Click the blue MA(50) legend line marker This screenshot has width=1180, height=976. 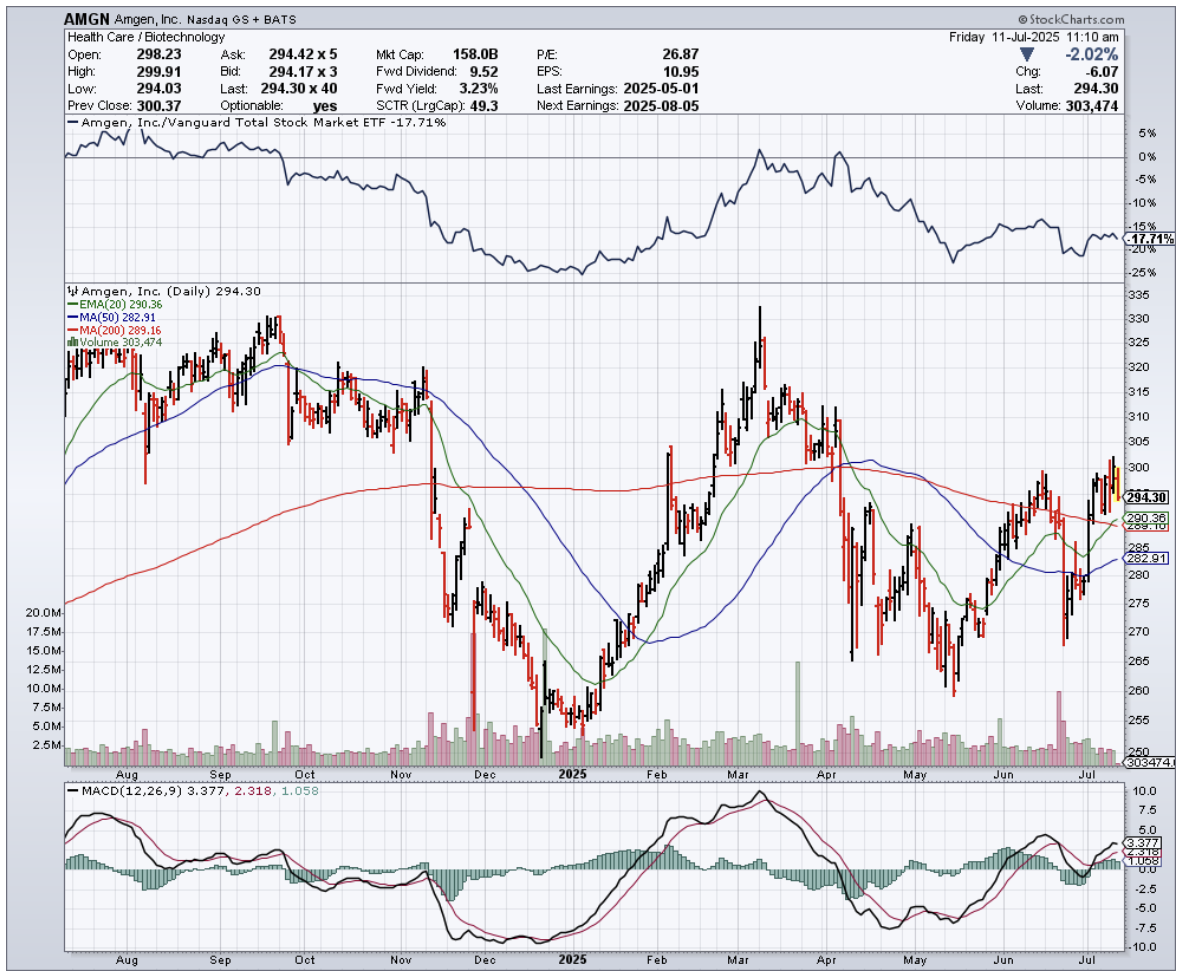[70, 317]
